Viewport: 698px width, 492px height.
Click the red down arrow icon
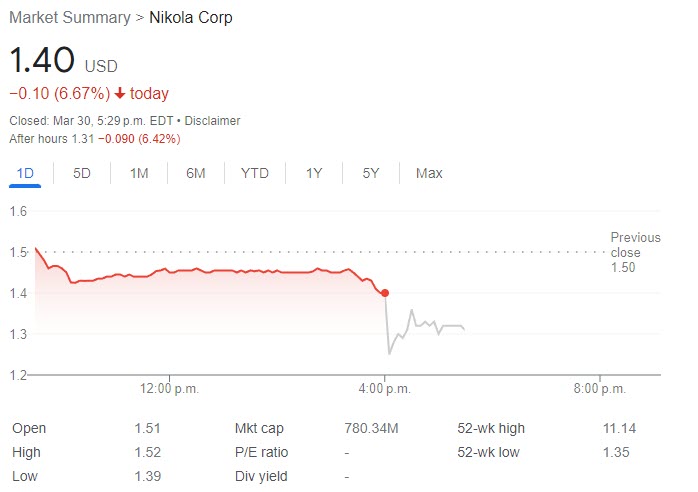tap(120, 94)
